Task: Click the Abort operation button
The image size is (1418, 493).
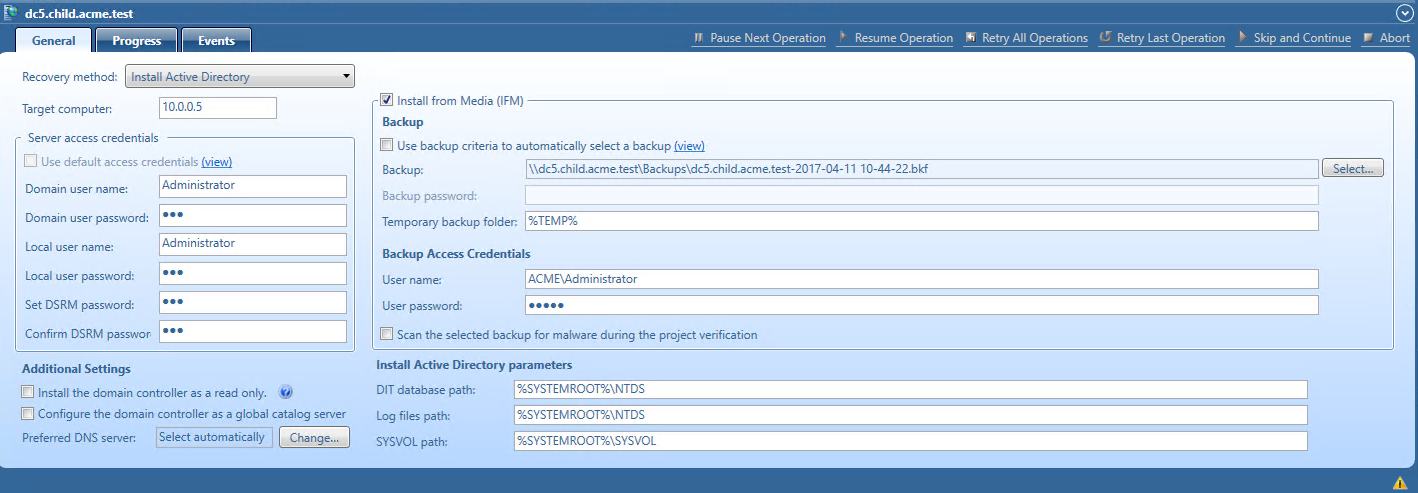Action: click(1386, 38)
